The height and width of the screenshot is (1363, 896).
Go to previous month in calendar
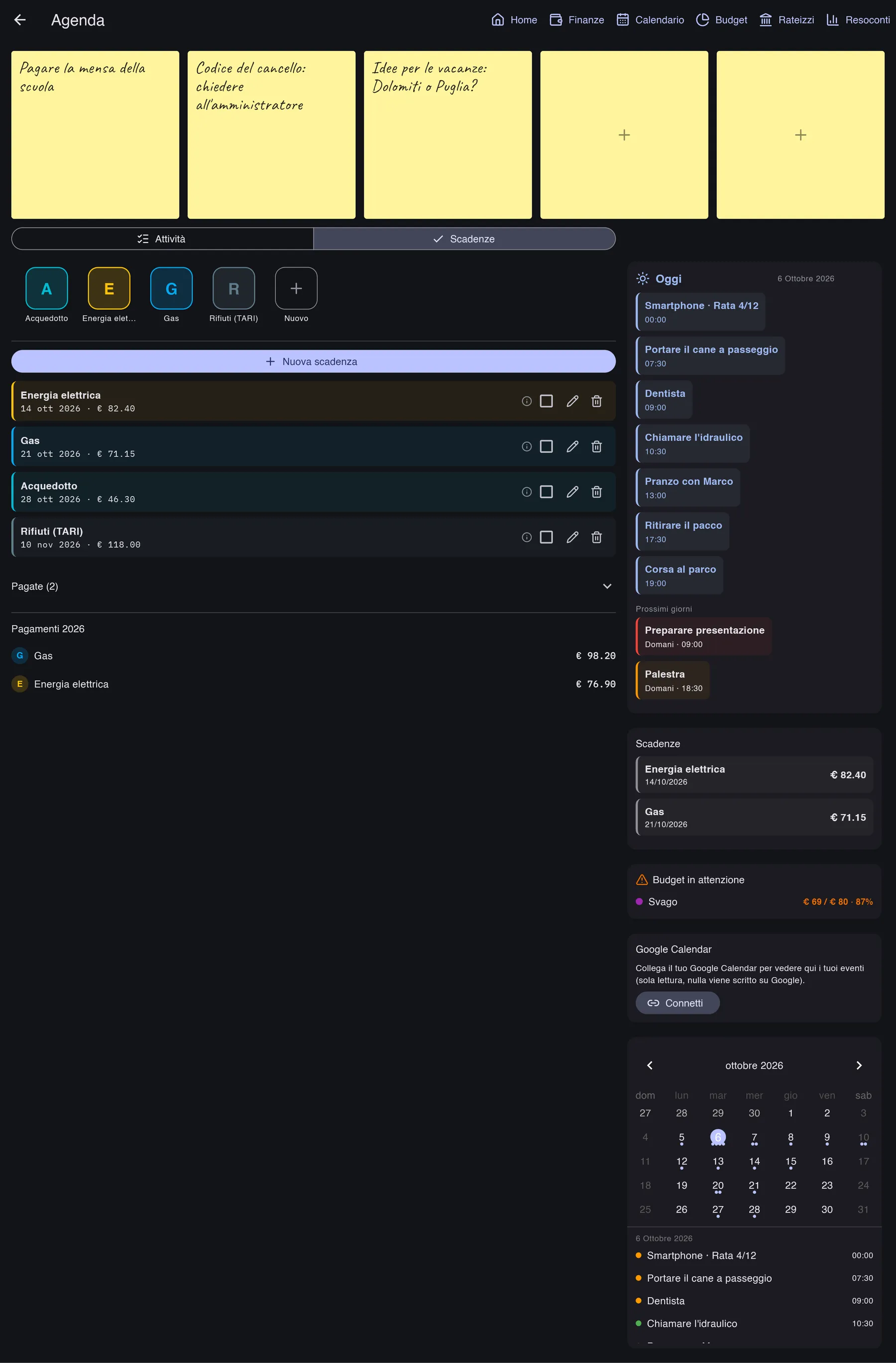point(650,1065)
